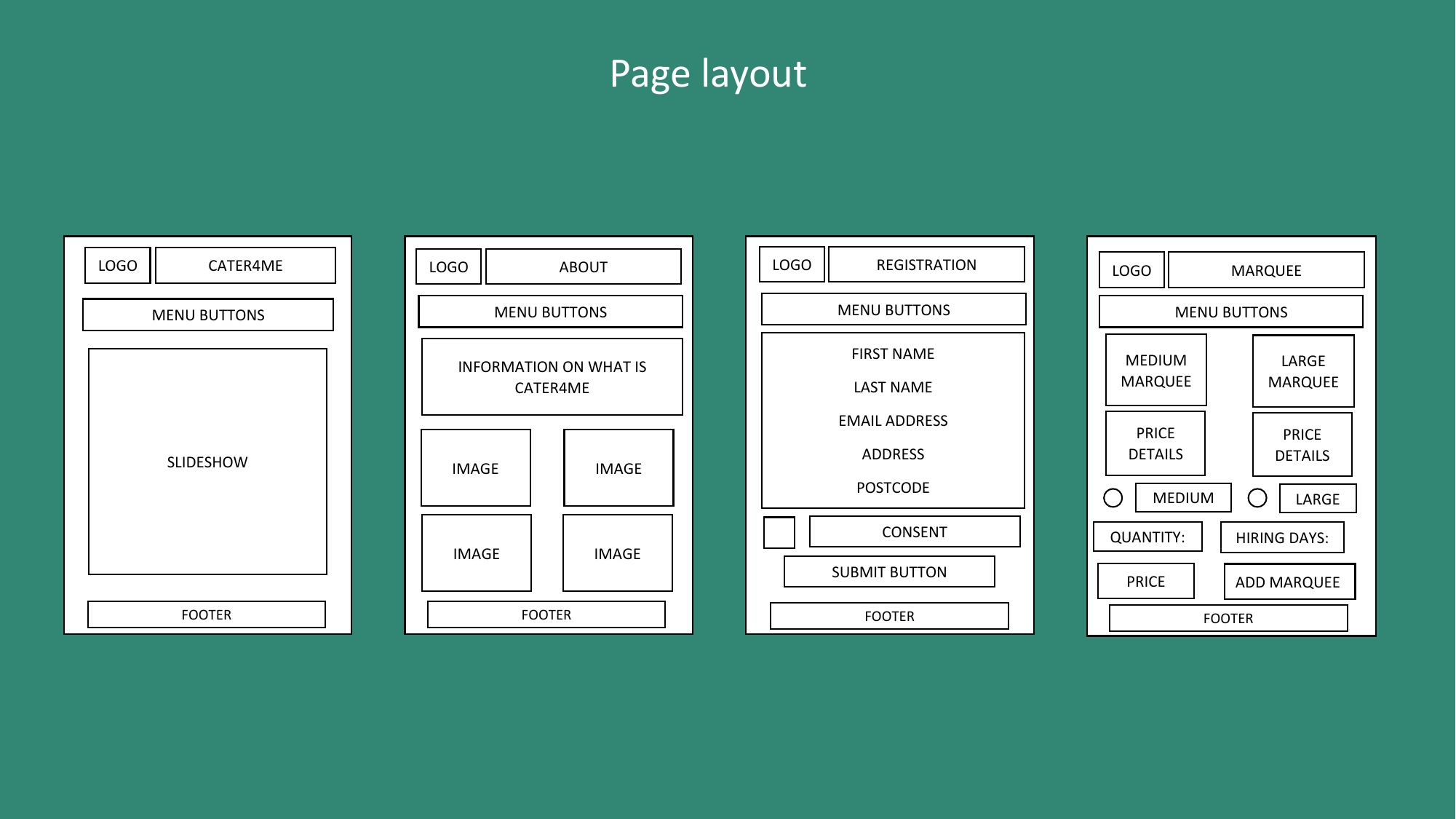Viewport: 1456px width, 819px height.
Task: Expand the MENU BUTTONS on About page
Action: (547, 312)
